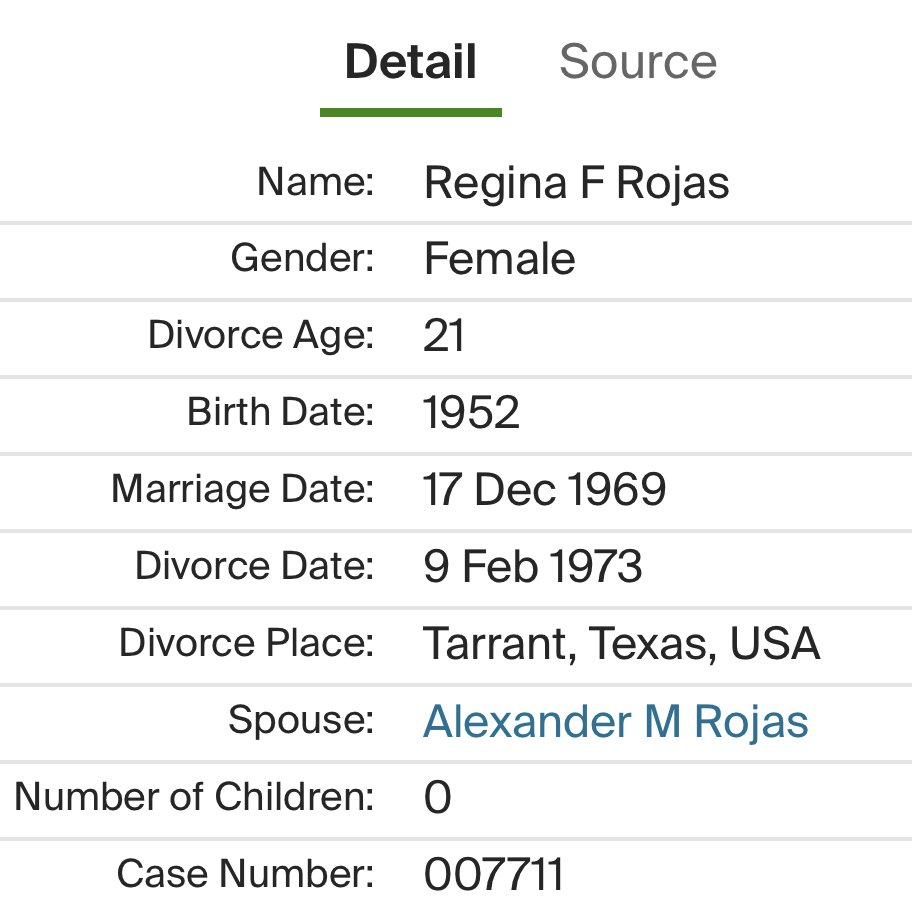912x917 pixels.
Task: Click marriage date 17 Dec 1969
Action: click(544, 489)
